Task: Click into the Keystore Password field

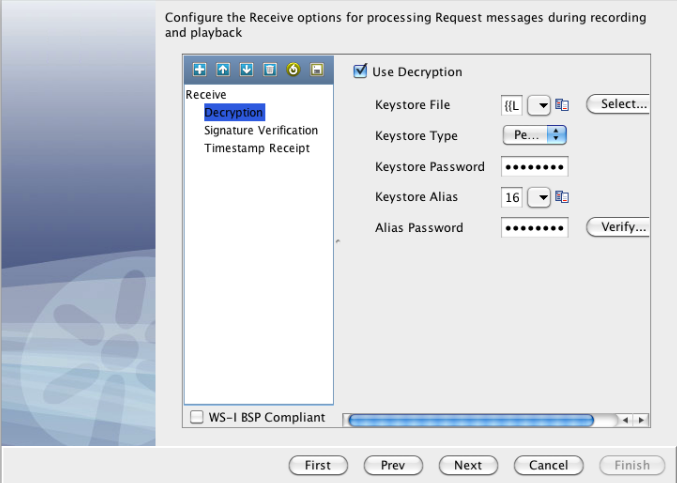Action: [x=534, y=166]
